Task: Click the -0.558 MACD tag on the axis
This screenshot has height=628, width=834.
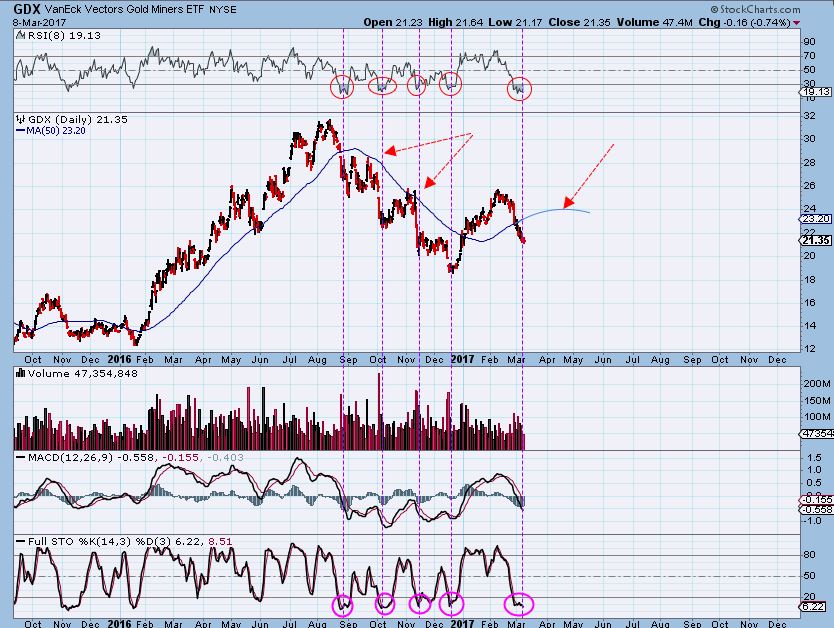Action: coord(816,509)
